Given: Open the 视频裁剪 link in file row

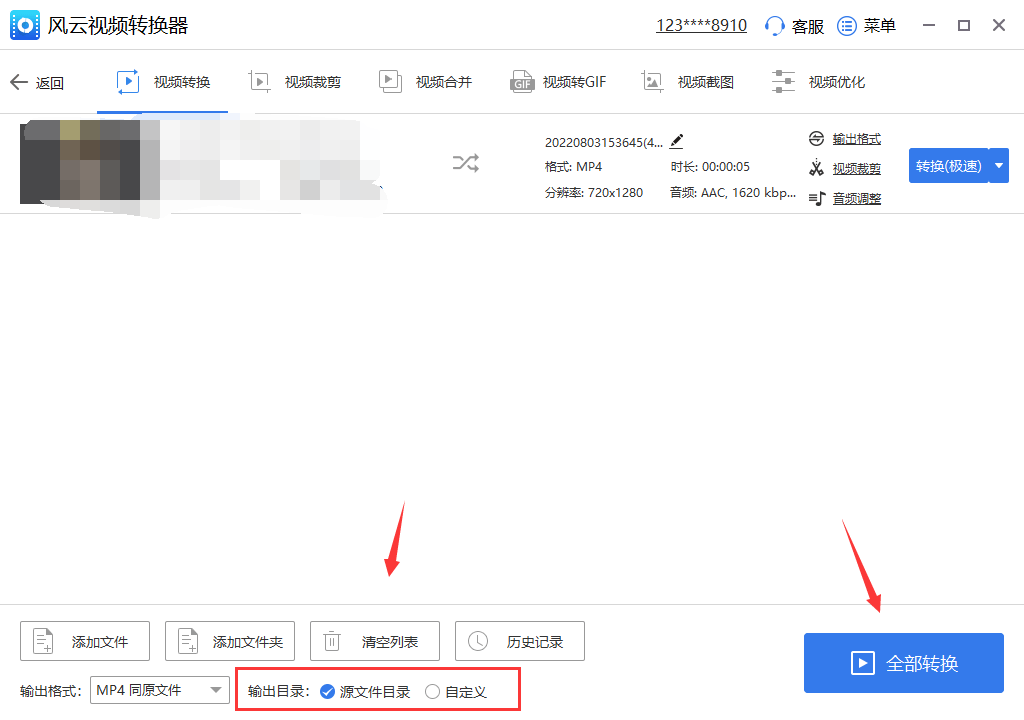Looking at the screenshot, I should coord(856,169).
